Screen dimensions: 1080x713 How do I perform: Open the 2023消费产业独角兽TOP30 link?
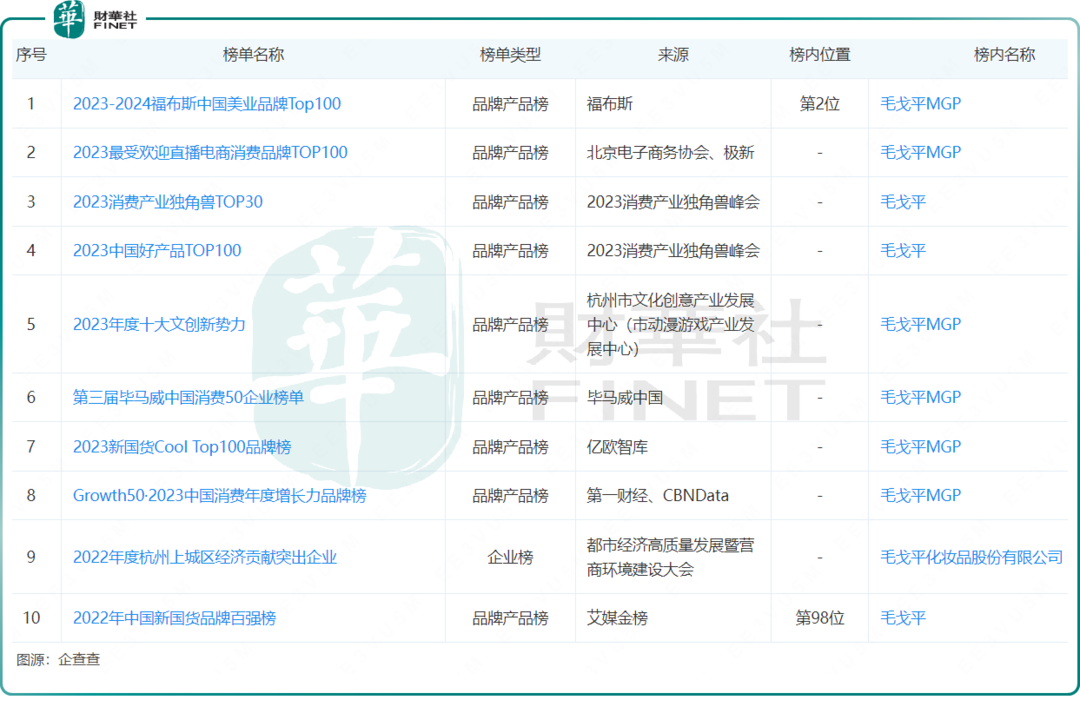(x=168, y=202)
